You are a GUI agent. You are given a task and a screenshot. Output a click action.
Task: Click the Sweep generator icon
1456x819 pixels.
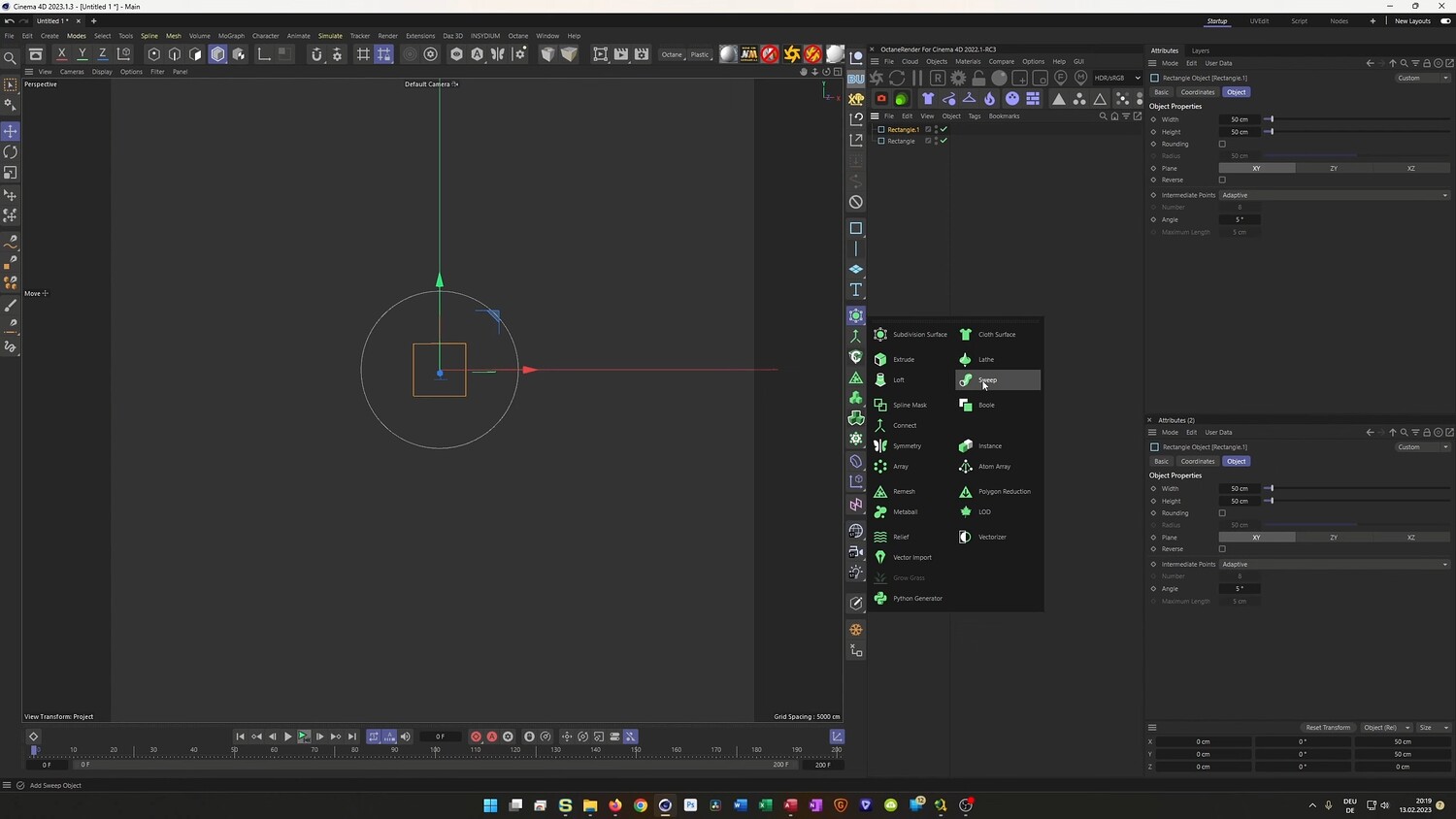coord(966,380)
